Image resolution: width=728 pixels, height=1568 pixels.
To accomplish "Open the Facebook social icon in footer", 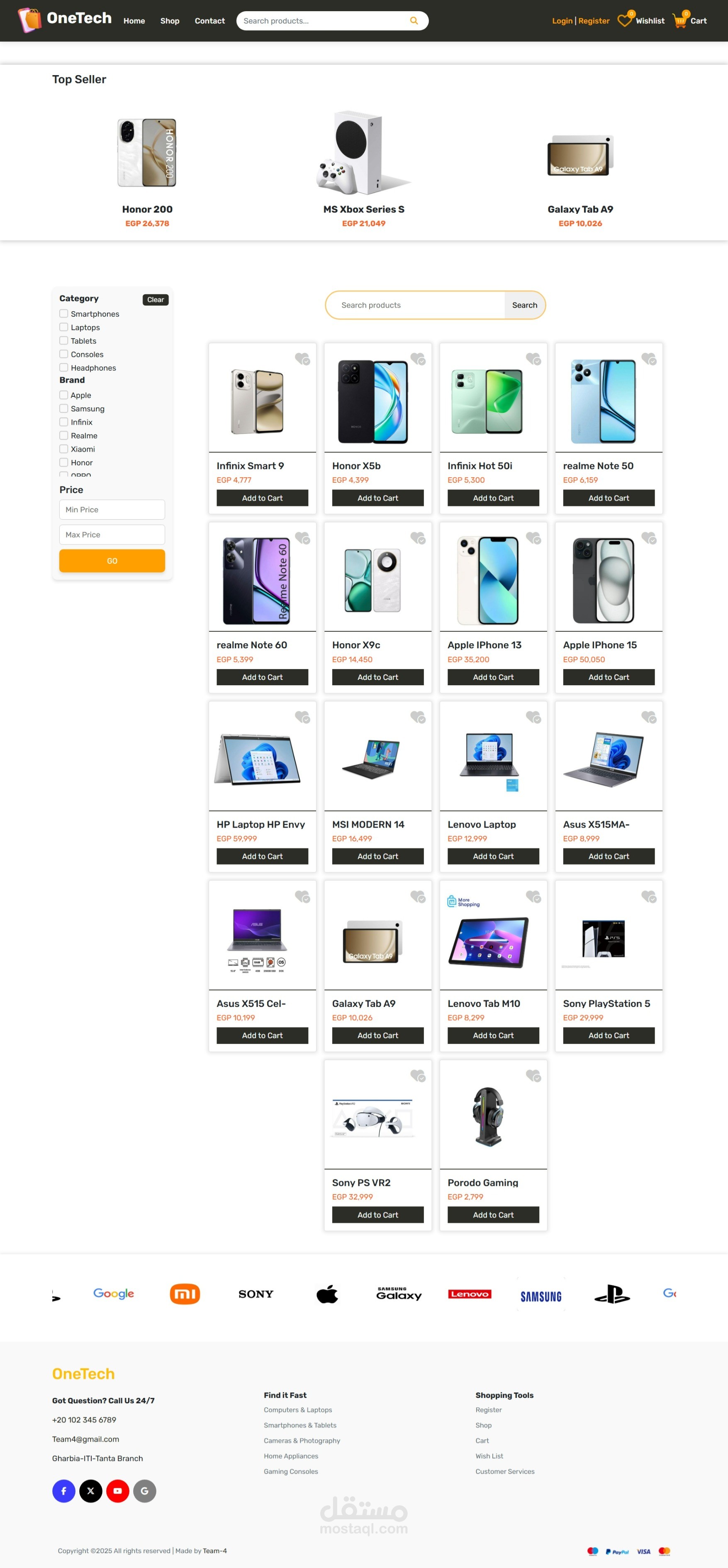I will pyautogui.click(x=64, y=1491).
